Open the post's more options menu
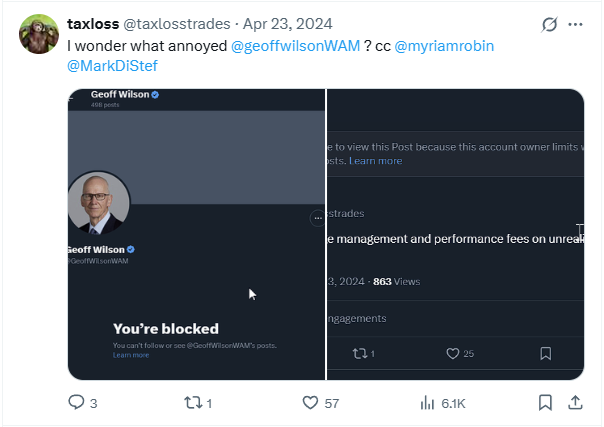Viewport: 604px width, 427px height. [575, 24]
